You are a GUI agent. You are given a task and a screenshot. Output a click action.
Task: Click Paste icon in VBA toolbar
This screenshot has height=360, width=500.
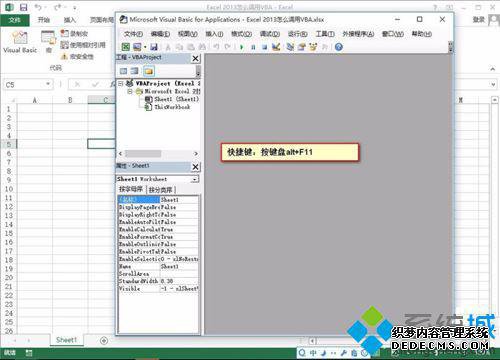click(191, 47)
